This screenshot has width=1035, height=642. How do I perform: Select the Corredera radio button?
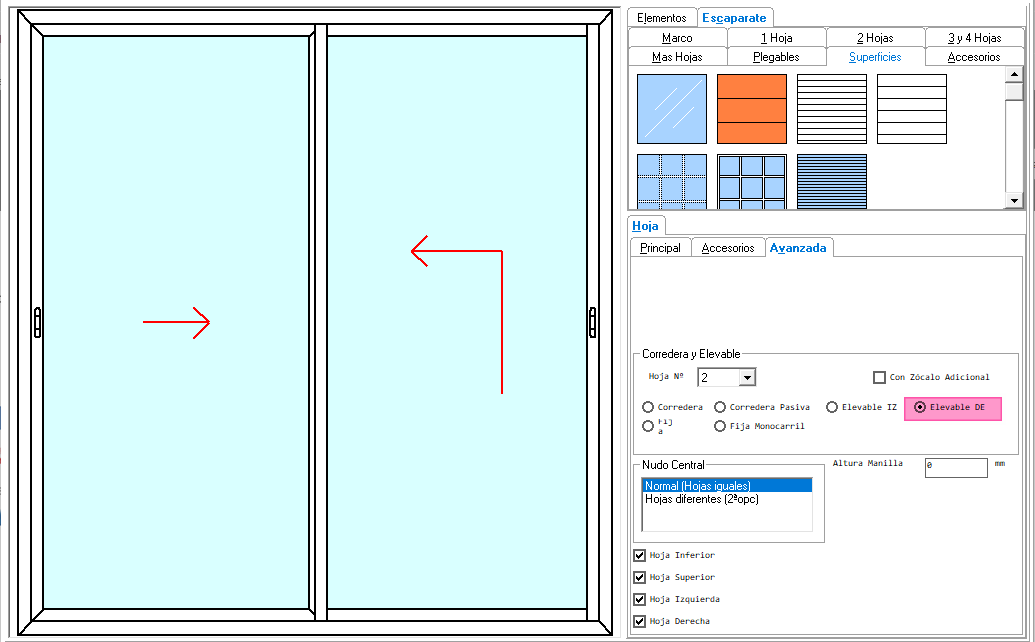[648, 407]
